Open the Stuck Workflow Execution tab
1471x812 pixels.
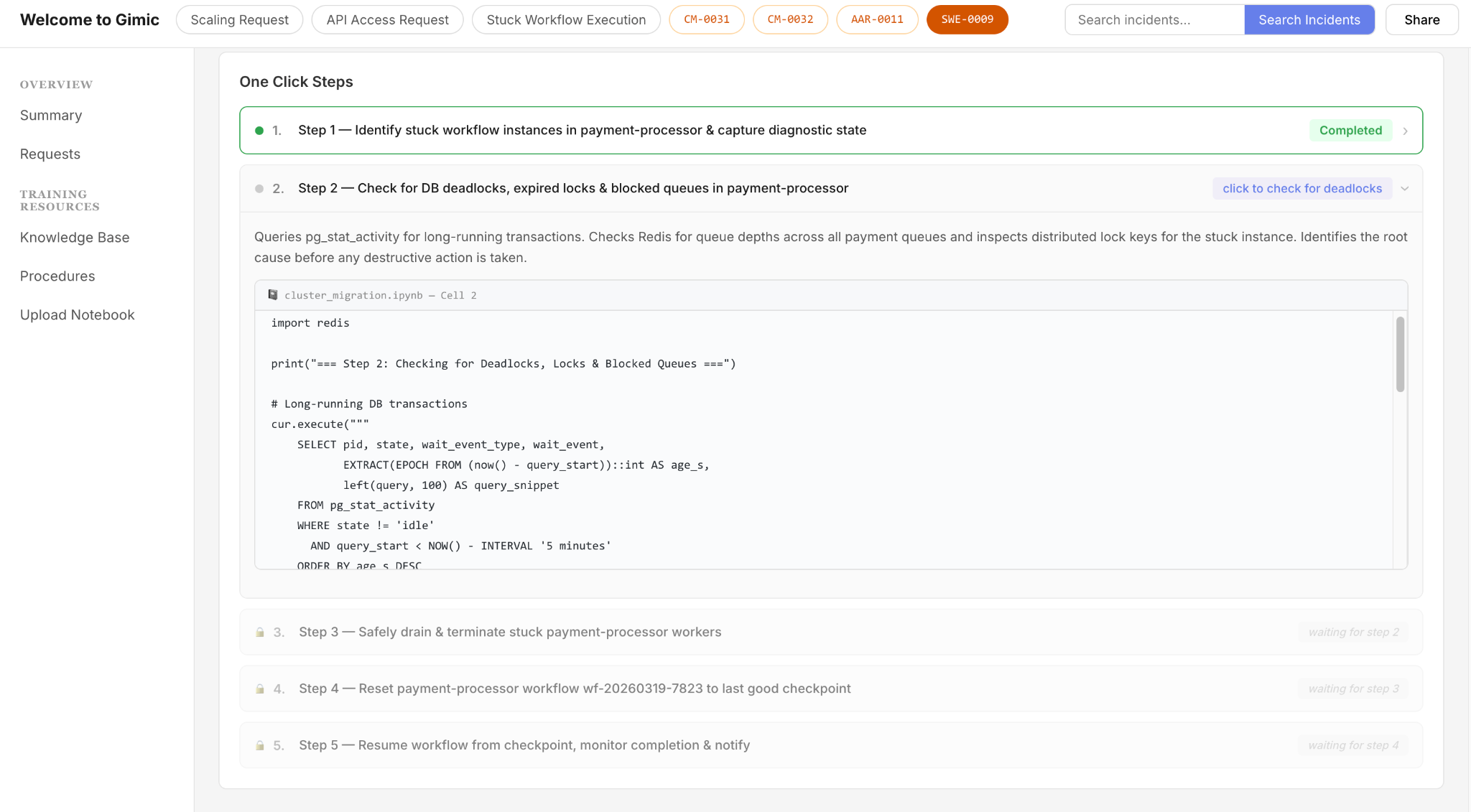click(x=566, y=20)
